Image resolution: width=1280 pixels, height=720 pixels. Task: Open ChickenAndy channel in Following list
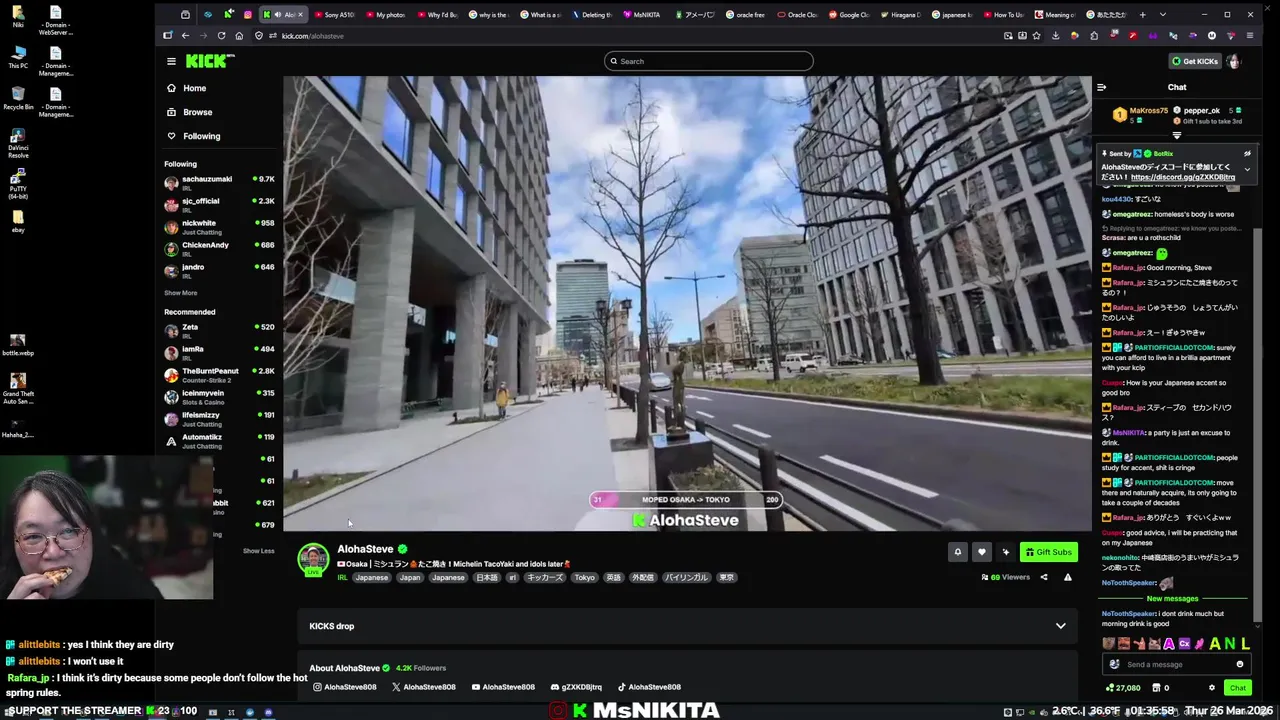pos(219,249)
